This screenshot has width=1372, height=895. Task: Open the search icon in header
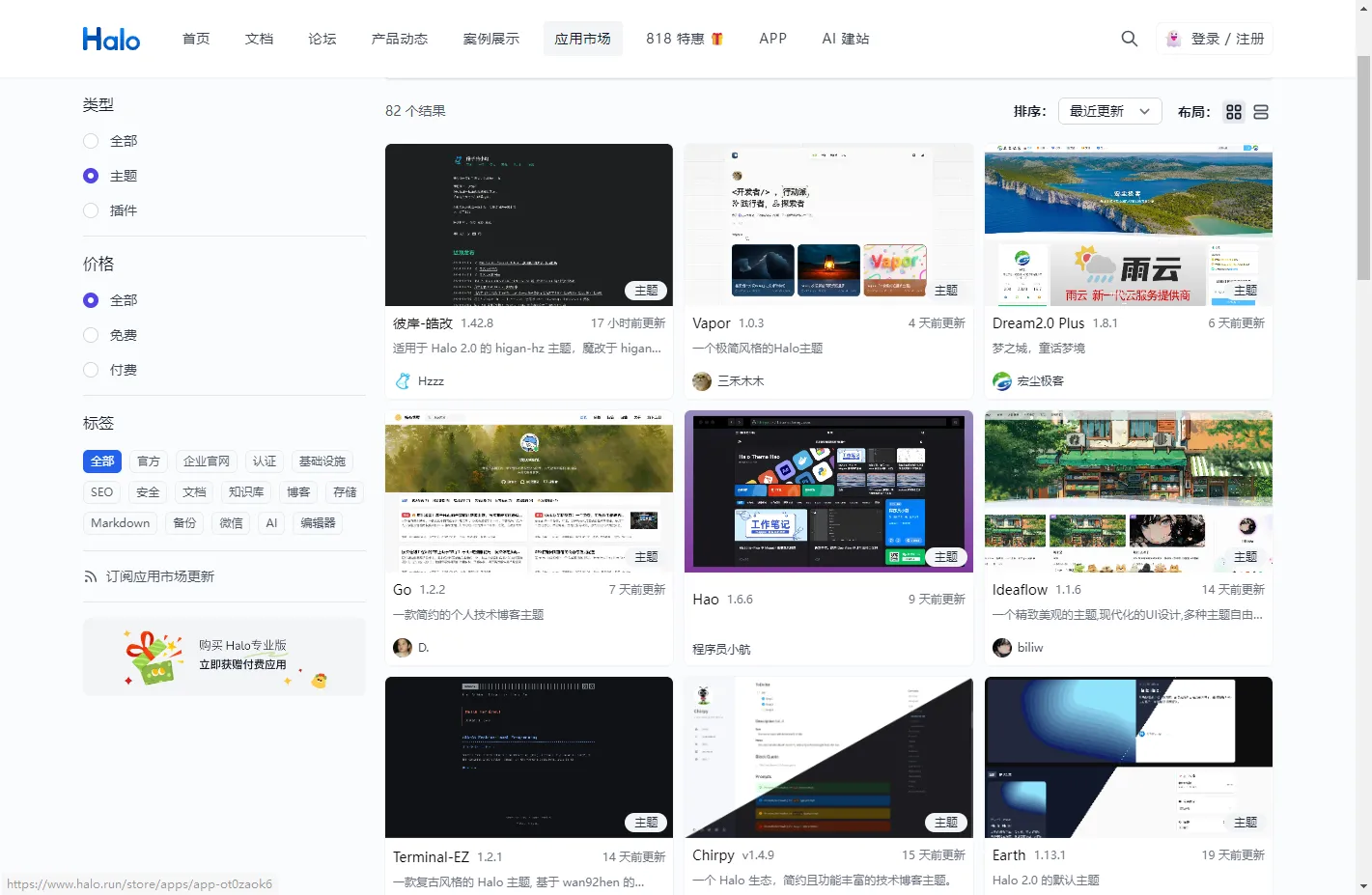(x=1129, y=39)
